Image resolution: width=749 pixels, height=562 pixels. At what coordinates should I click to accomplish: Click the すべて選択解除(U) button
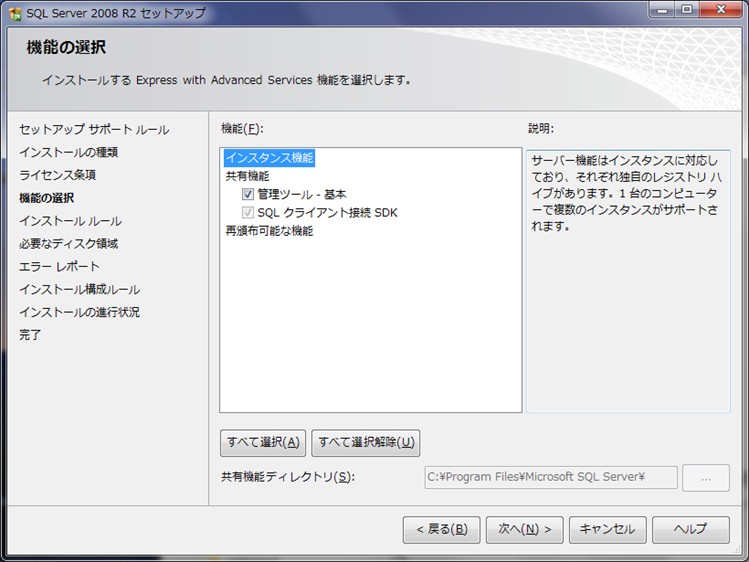pyautogui.click(x=366, y=443)
